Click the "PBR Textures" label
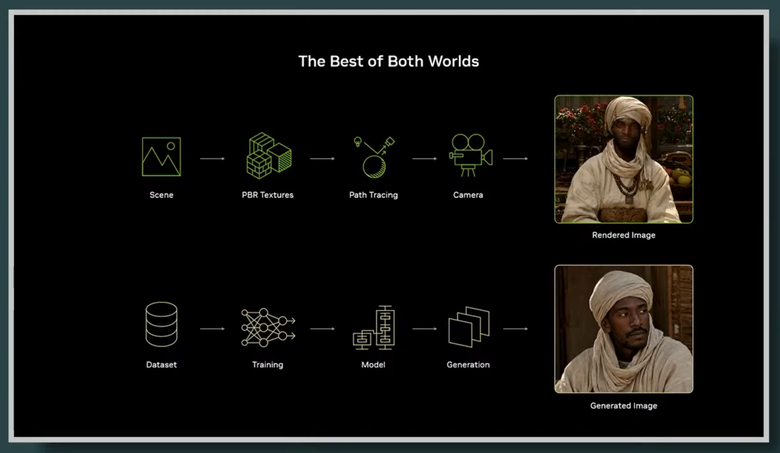Viewport: 780px width, 453px height. [268, 195]
